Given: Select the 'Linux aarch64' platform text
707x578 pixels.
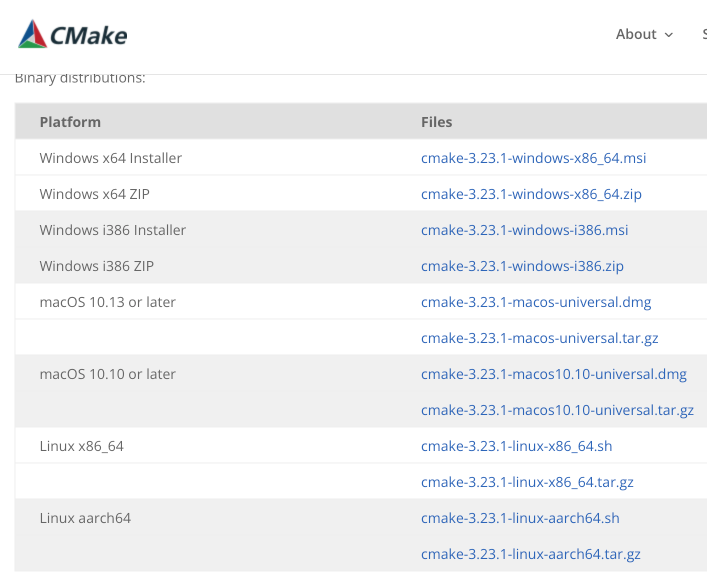Looking at the screenshot, I should (85, 518).
